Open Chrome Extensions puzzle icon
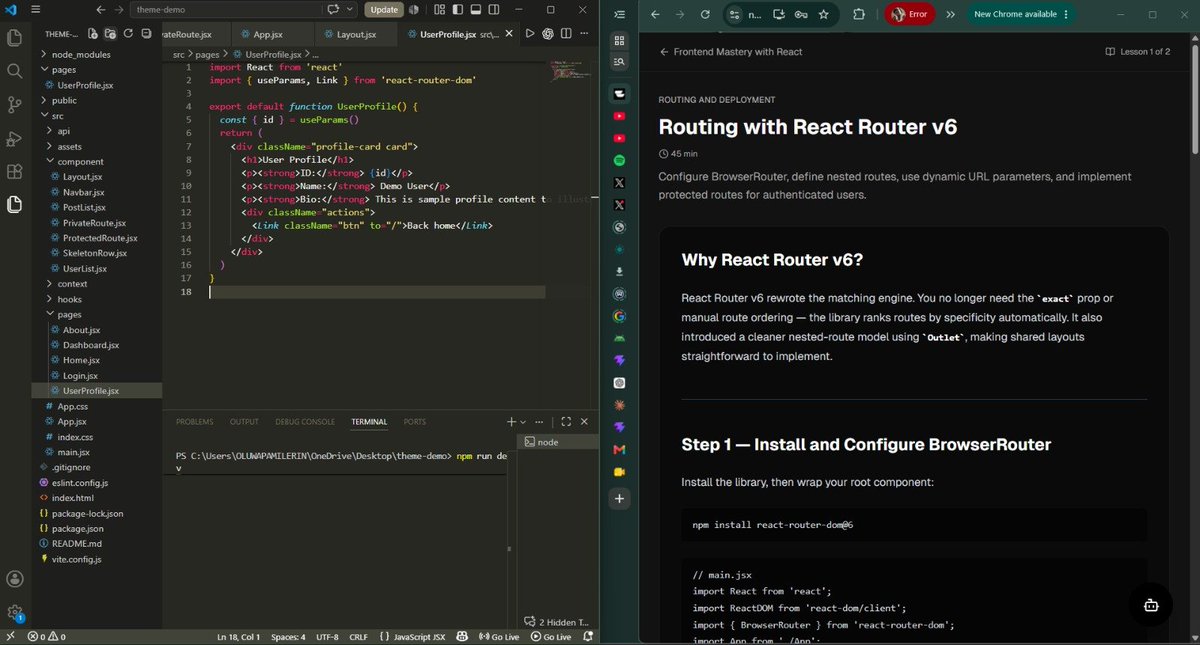This screenshot has width=1200, height=645. 858,15
